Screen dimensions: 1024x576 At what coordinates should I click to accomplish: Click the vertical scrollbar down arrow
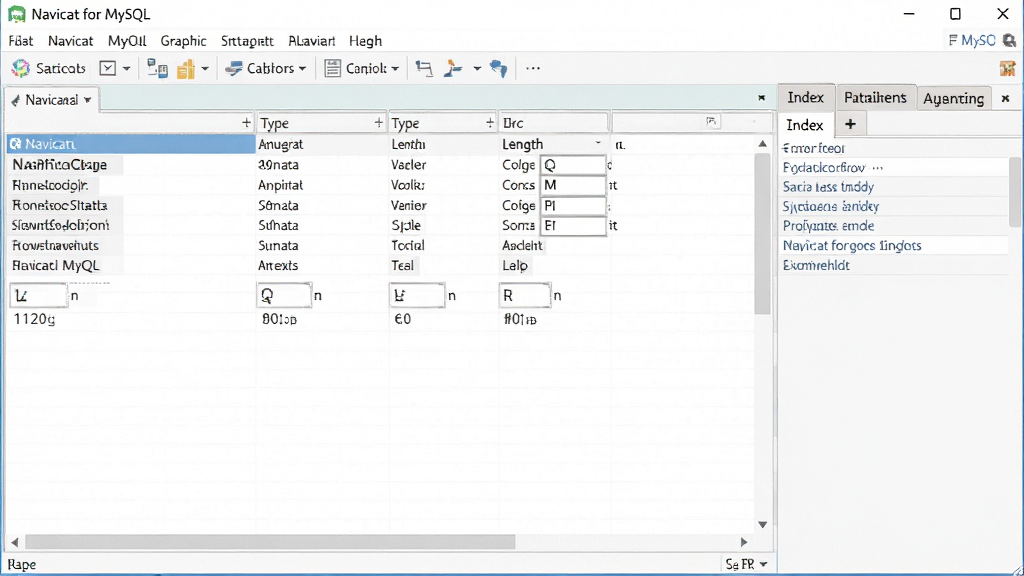click(762, 524)
